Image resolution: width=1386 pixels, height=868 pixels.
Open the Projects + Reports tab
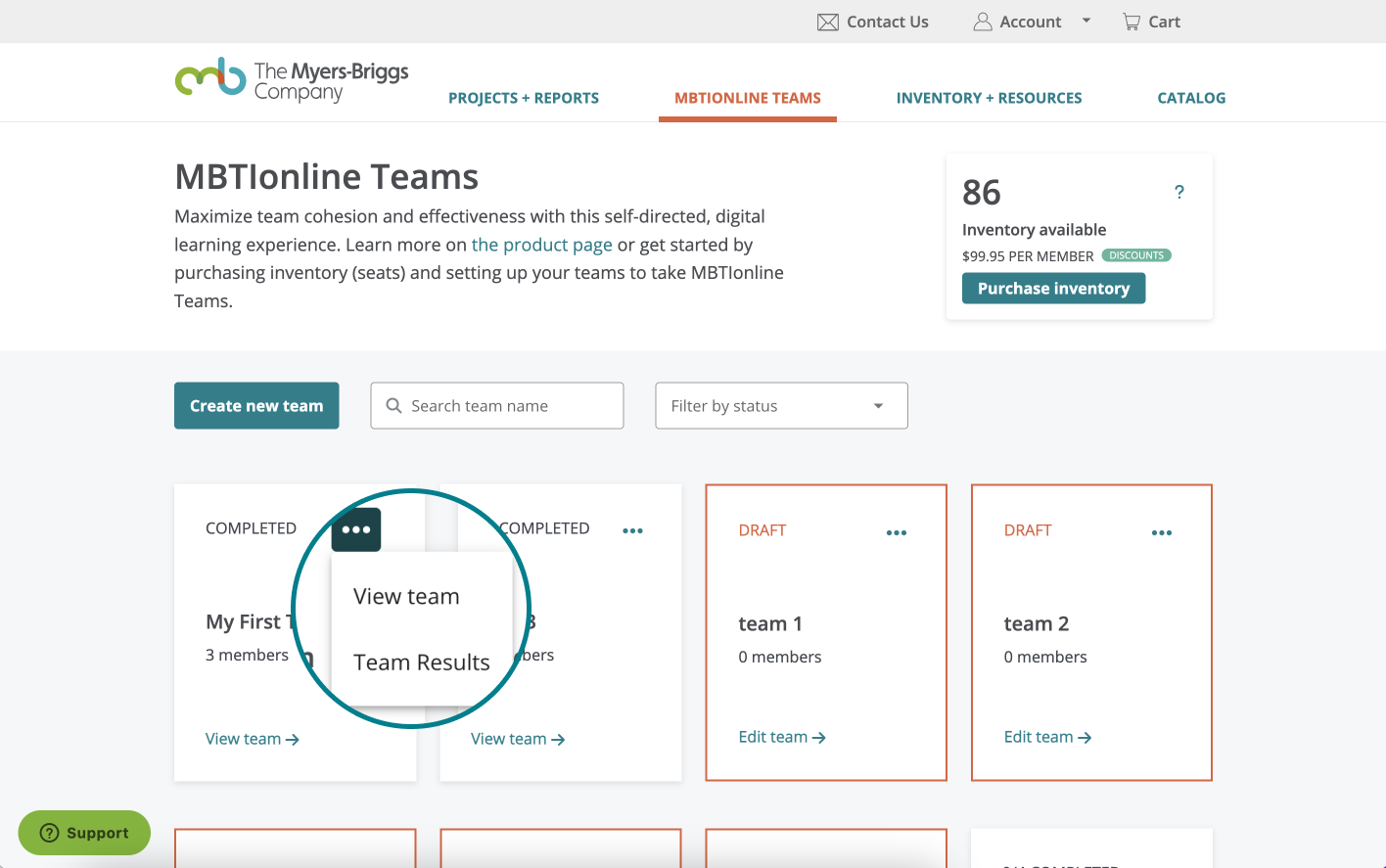click(x=524, y=98)
